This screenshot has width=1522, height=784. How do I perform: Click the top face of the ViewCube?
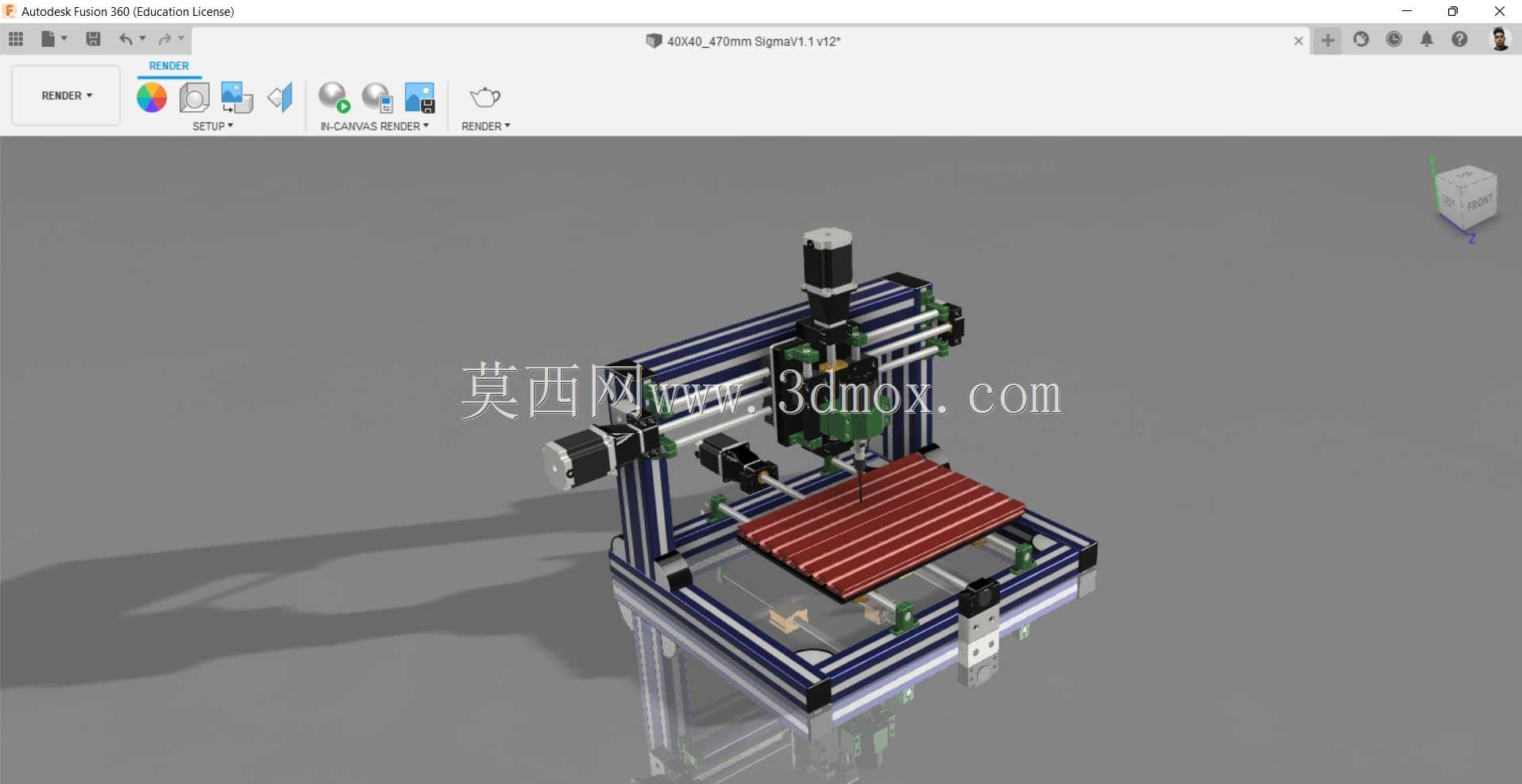tap(1466, 174)
